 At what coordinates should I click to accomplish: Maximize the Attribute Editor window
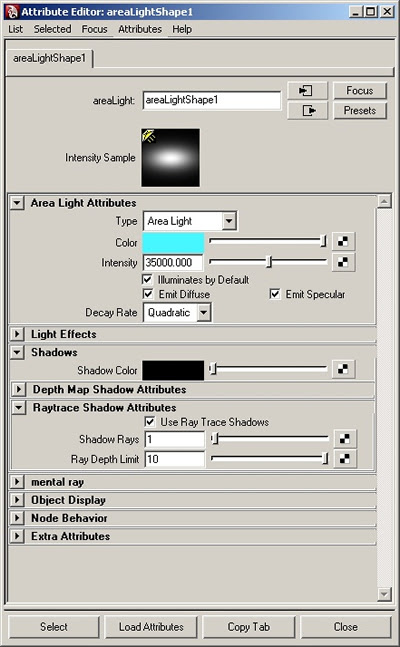point(371,12)
